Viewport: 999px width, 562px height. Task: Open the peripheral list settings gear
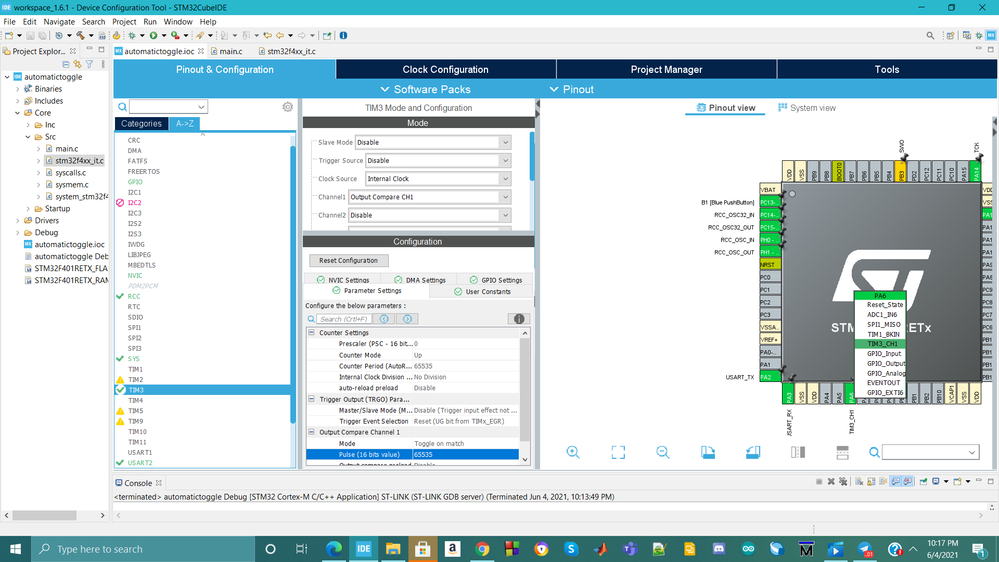(287, 107)
